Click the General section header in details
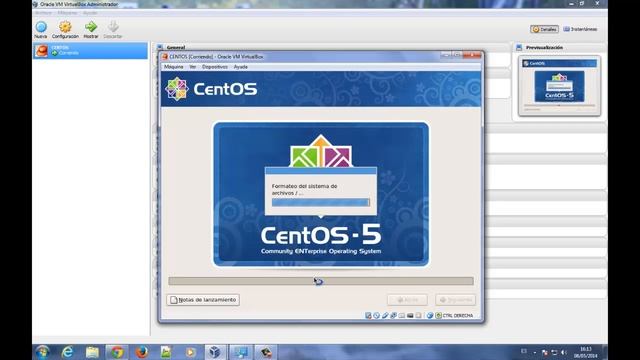The image size is (640, 360). pos(176,48)
